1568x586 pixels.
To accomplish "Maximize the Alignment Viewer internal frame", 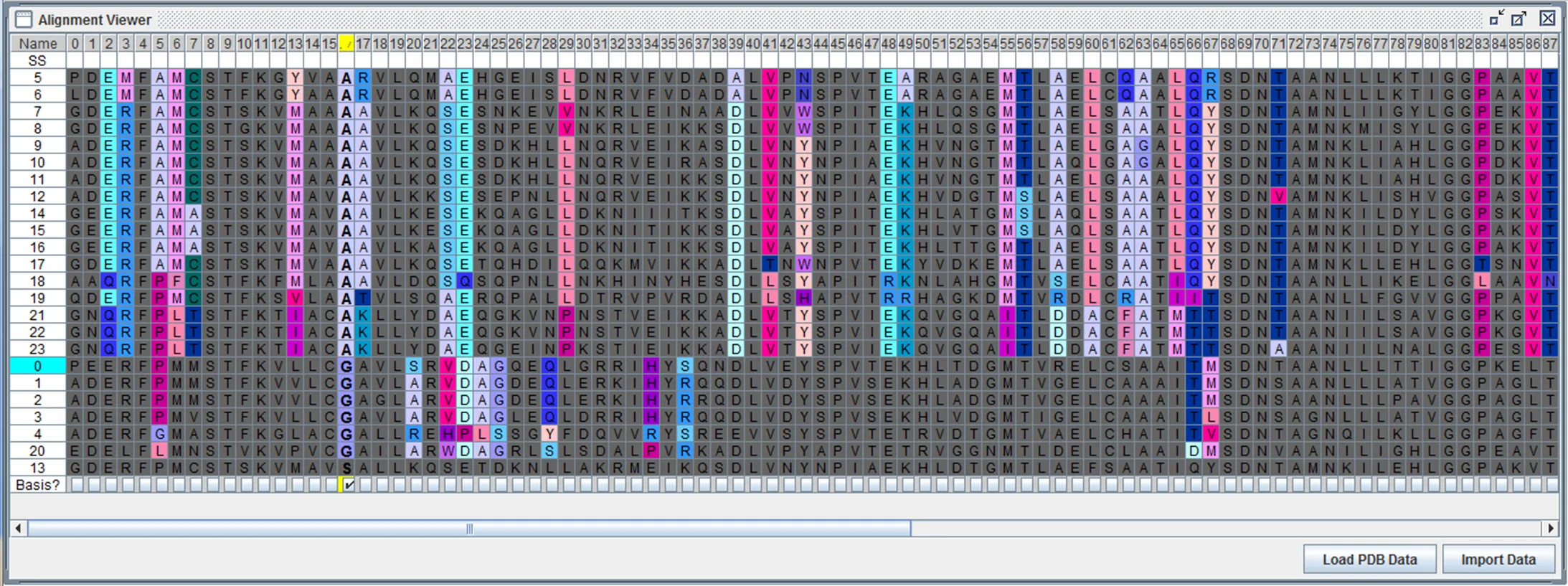I will coord(1519,19).
